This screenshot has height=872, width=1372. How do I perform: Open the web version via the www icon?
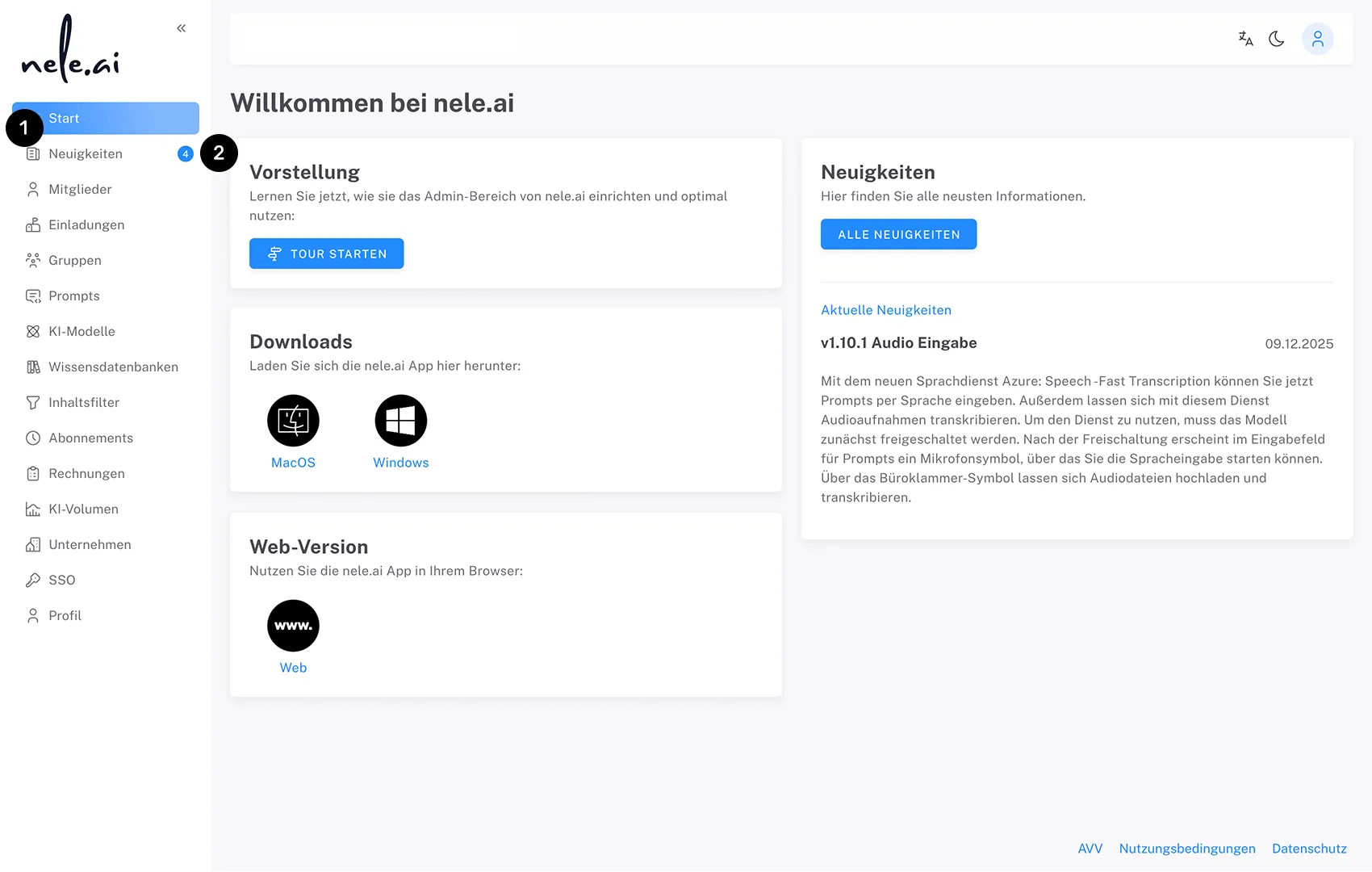tap(293, 625)
